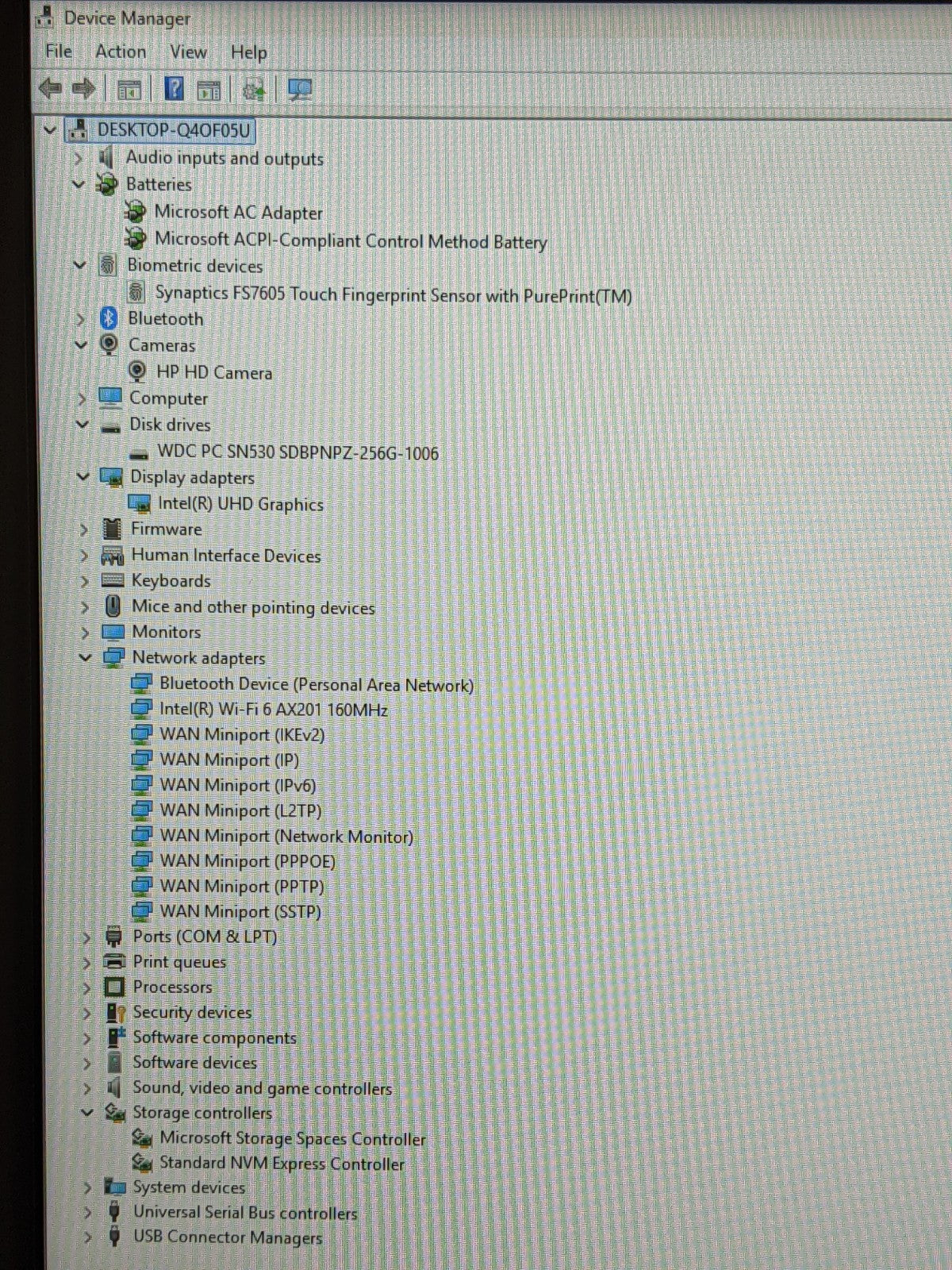Expand the Audio inputs and outputs category
952x1270 pixels.
click(78, 158)
